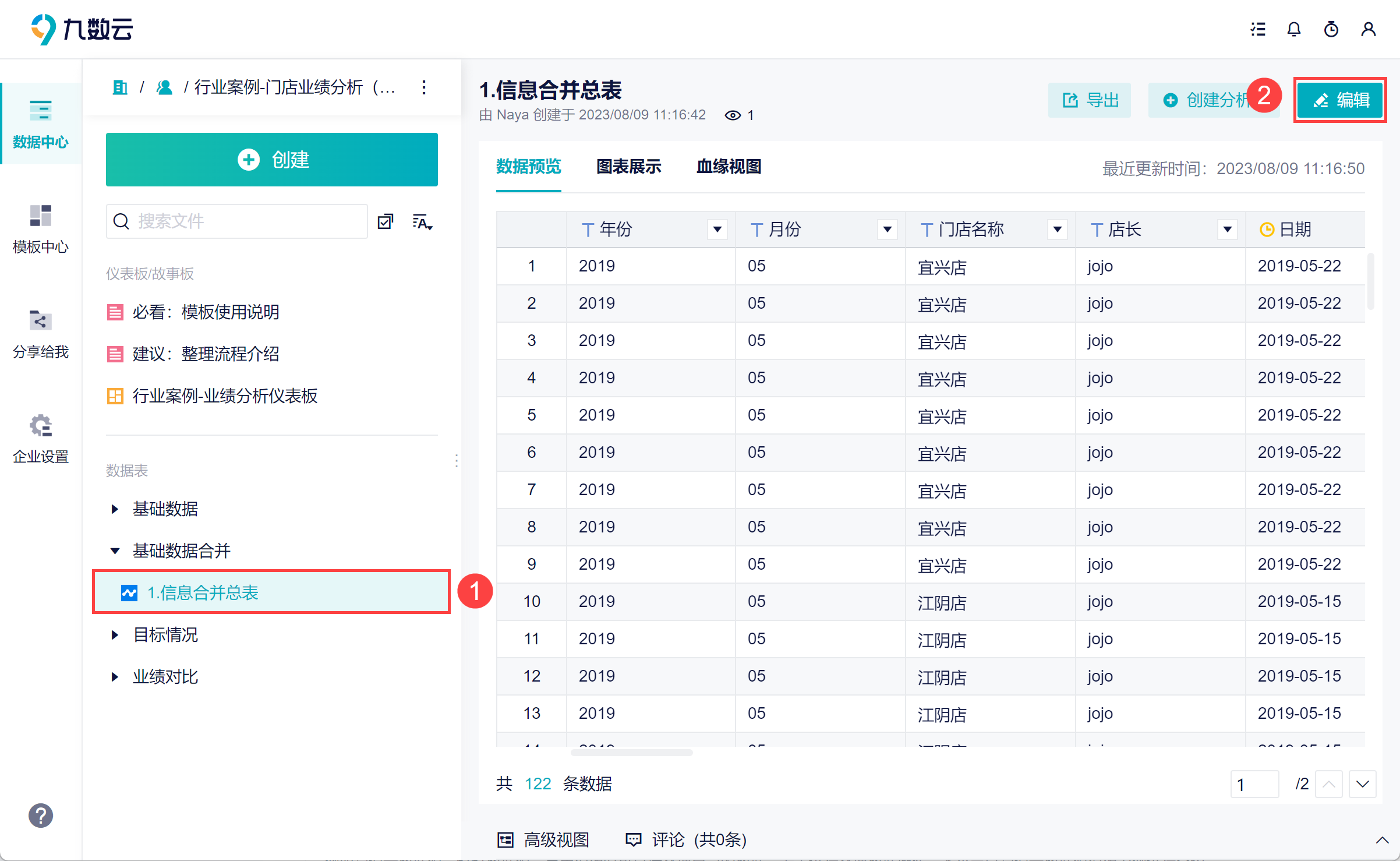
Task: Click the sort by name icon
Action: (422, 222)
